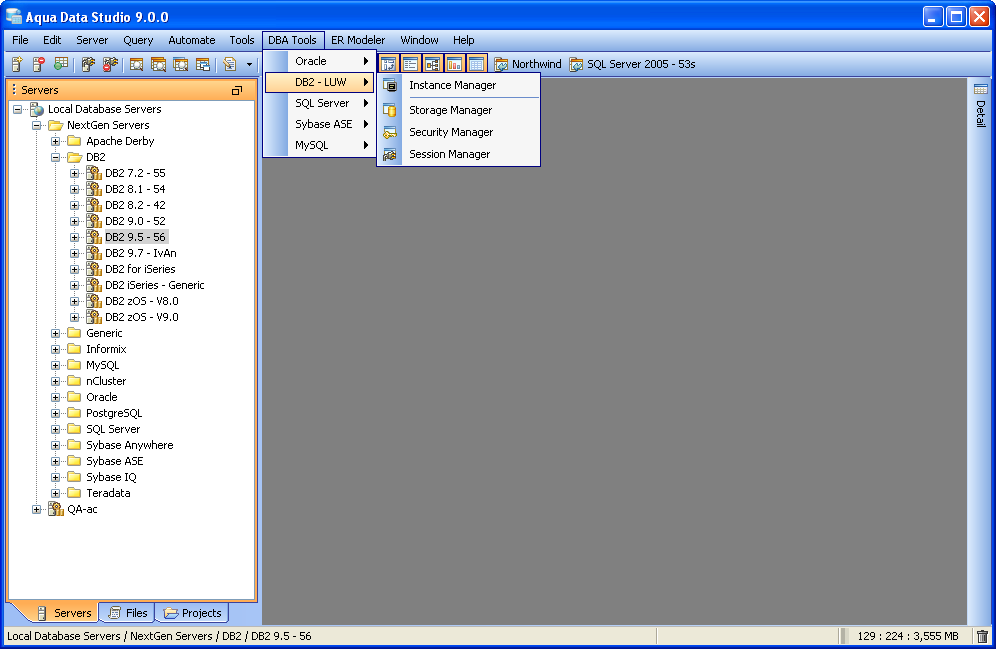Click the memory usage status readout
Viewport: 996px width, 649px height.
pyautogui.click(x=908, y=636)
